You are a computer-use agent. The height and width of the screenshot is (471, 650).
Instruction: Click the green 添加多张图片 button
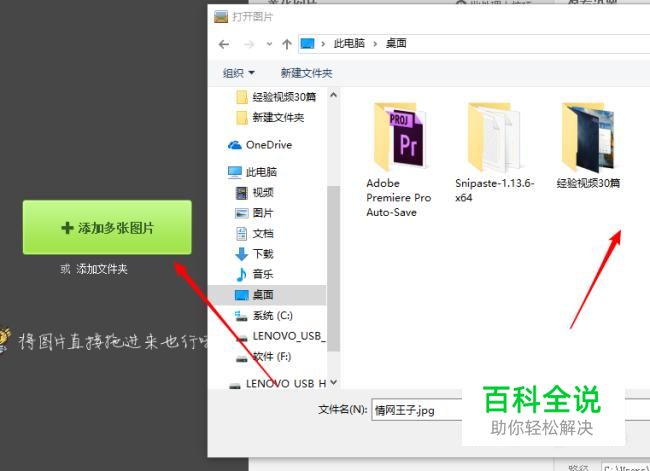[107, 227]
